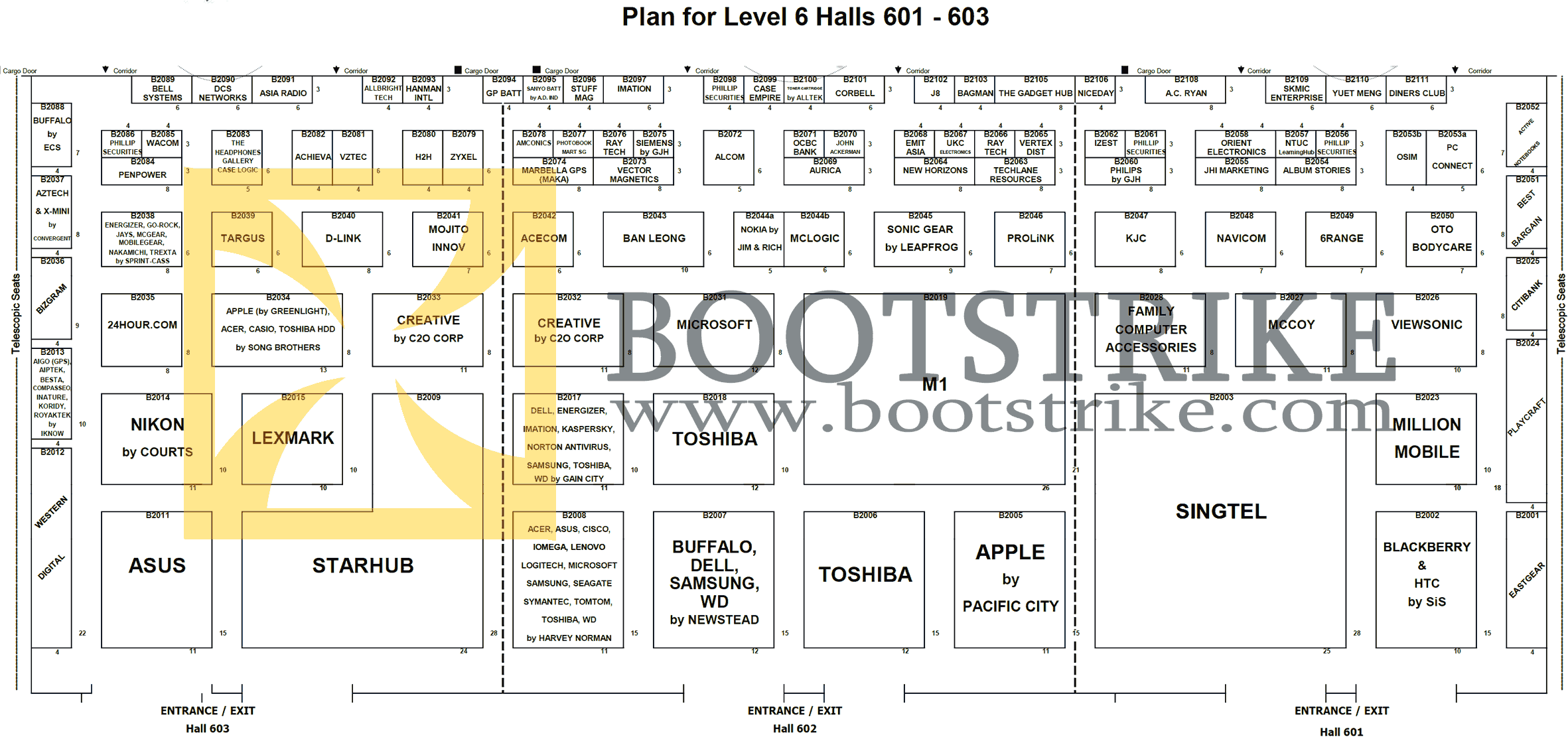The image size is (1568, 749).
Task: Select MCLOGIC booth B2044b
Action: 814,239
